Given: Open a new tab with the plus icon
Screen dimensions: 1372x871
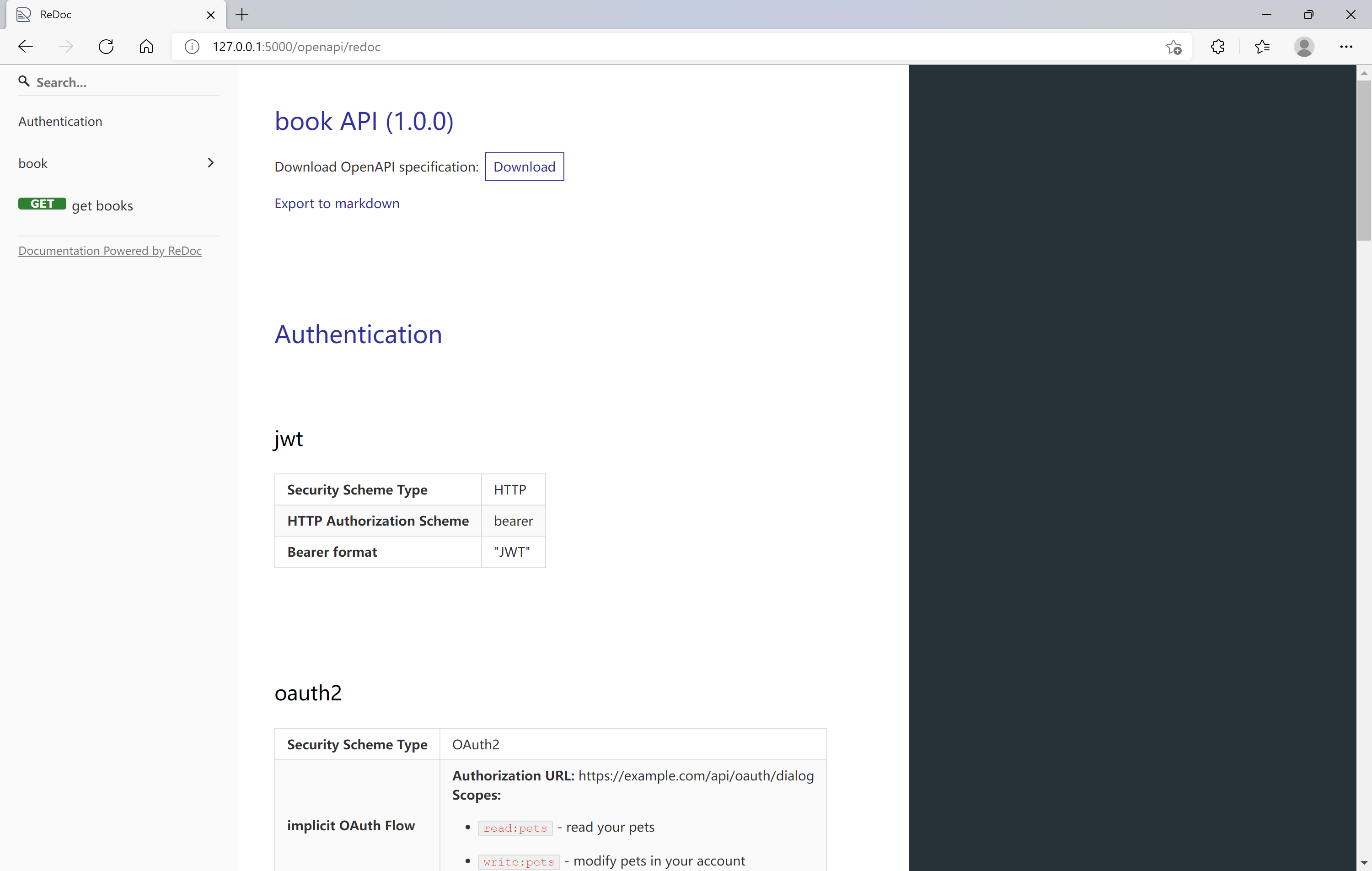Looking at the screenshot, I should coord(241,14).
